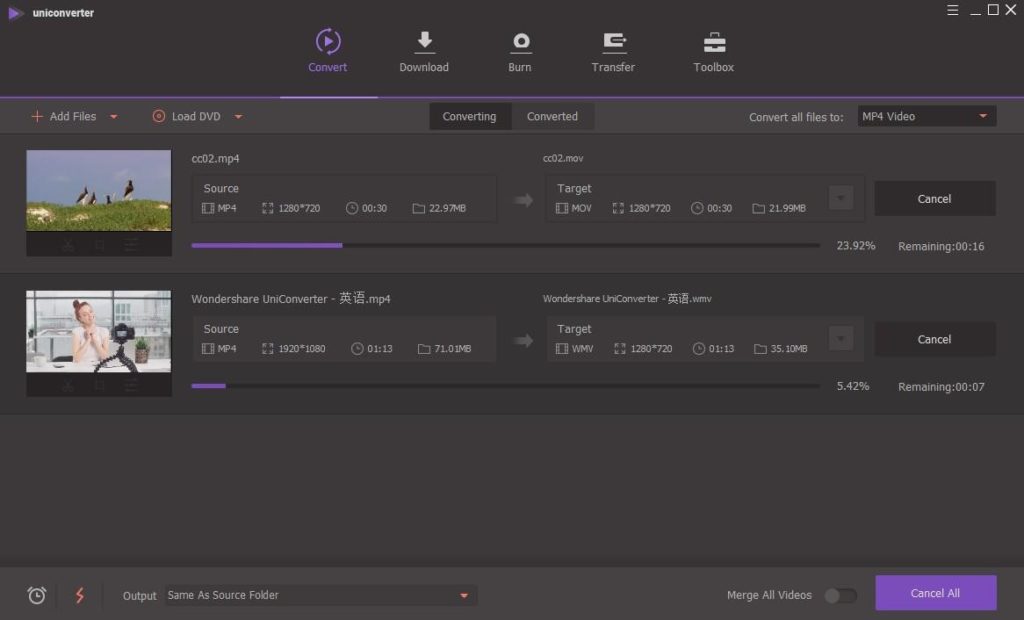This screenshot has height=620, width=1024.
Task: Expand the Load DVD dropdown arrow
Action: pos(238,117)
